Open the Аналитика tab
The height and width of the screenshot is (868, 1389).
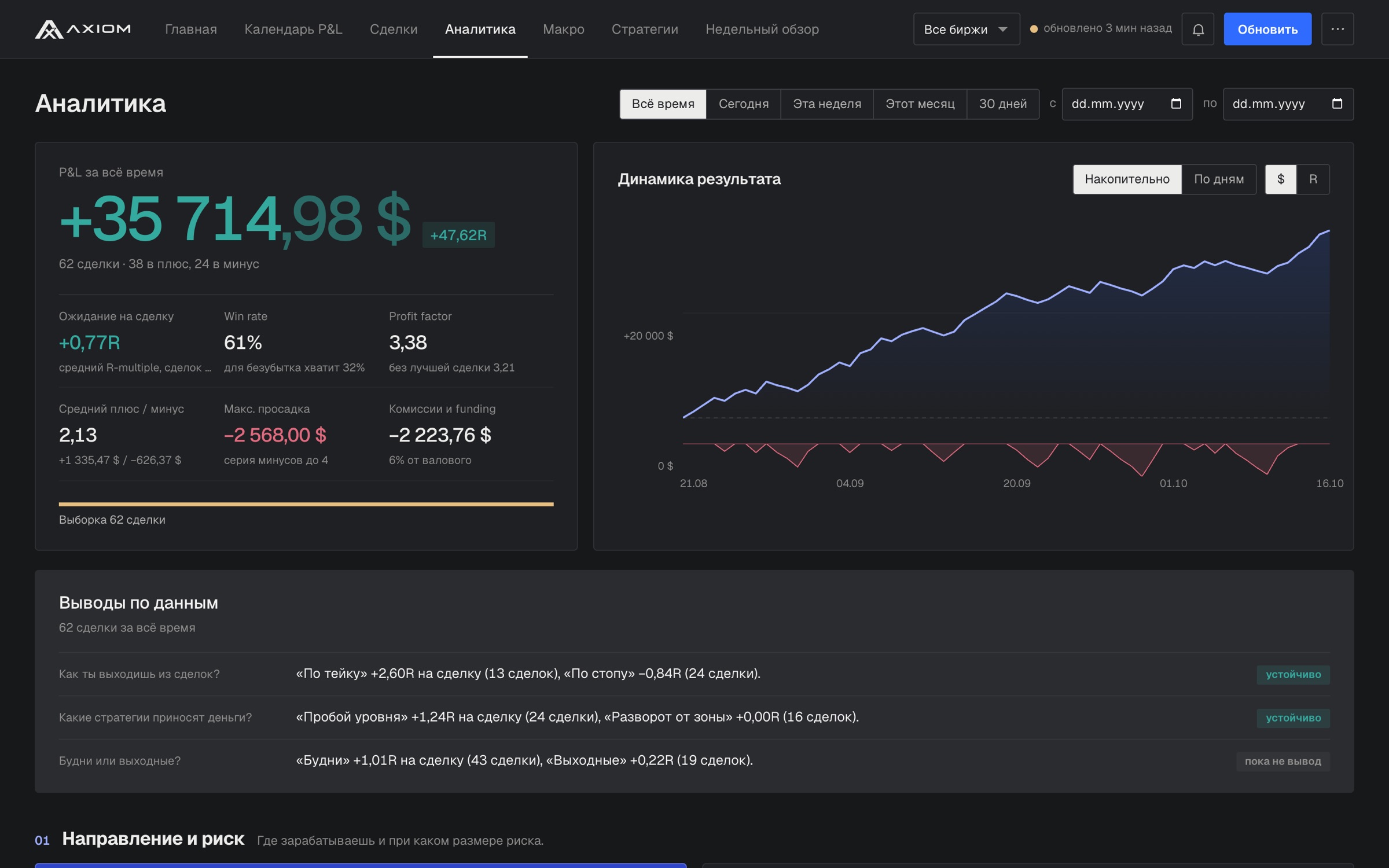[x=480, y=29]
